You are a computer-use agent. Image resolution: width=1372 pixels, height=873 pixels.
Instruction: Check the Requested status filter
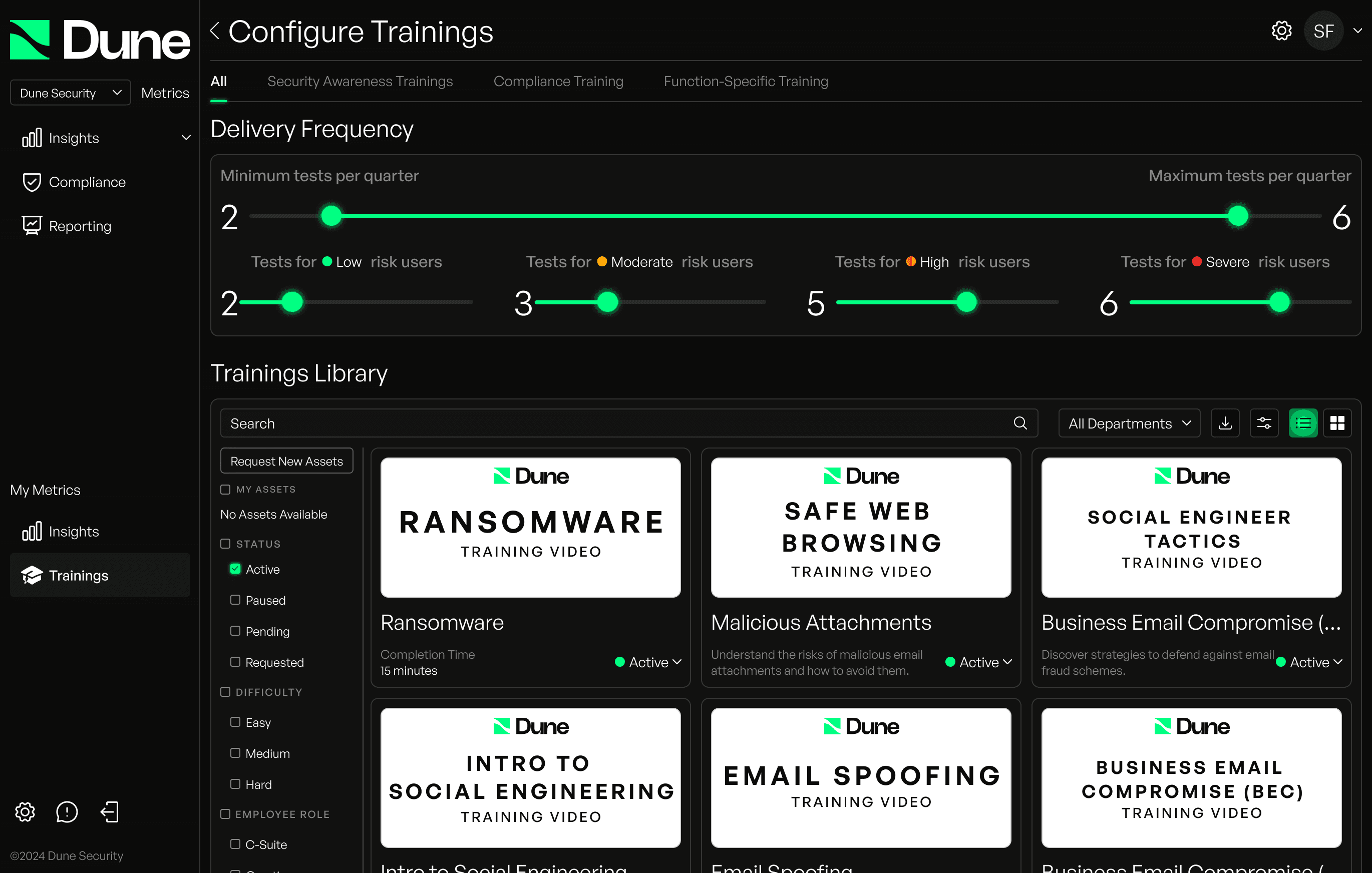pyautogui.click(x=235, y=662)
